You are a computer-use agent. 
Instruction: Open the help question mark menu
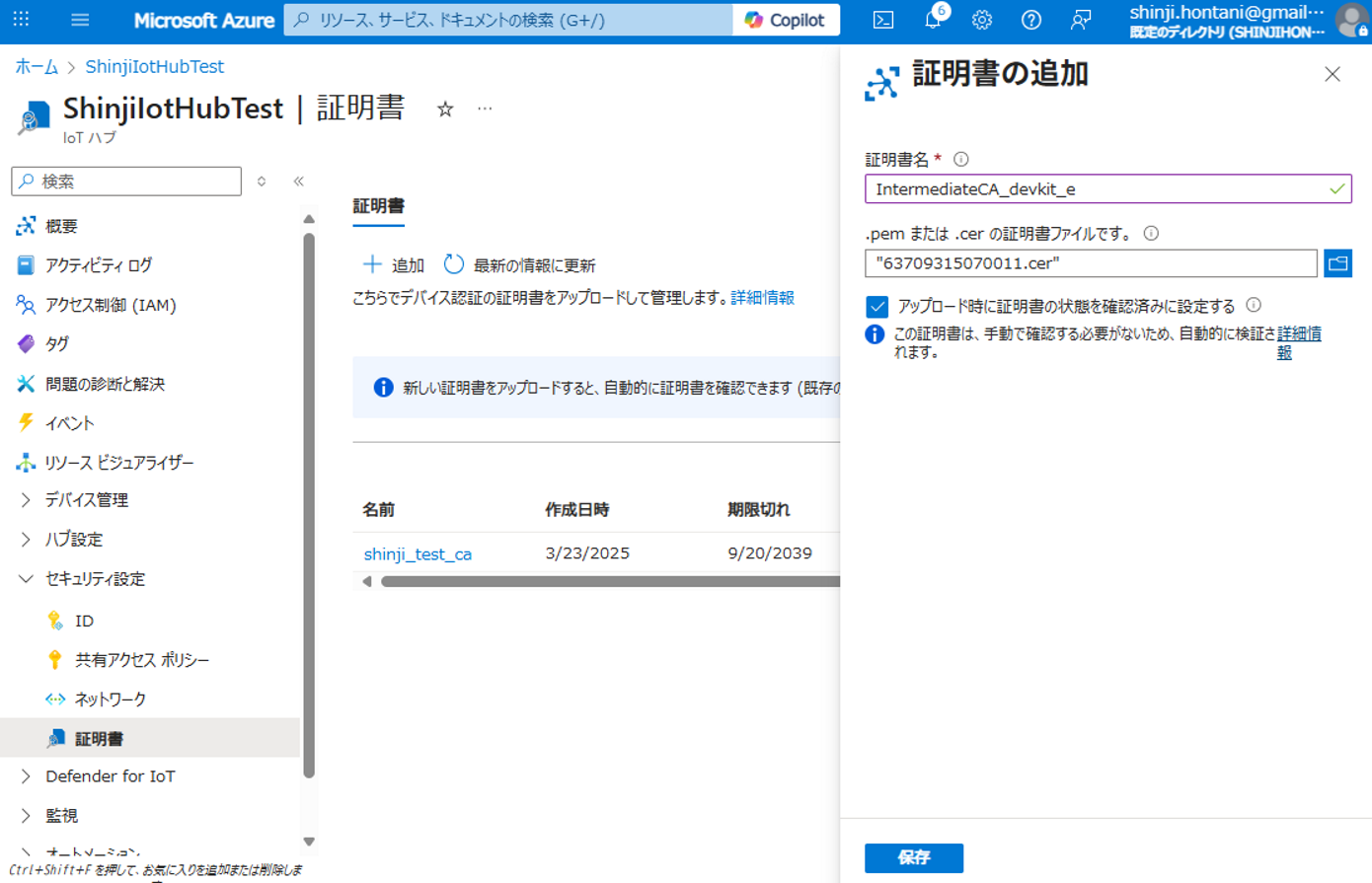[x=1031, y=20]
